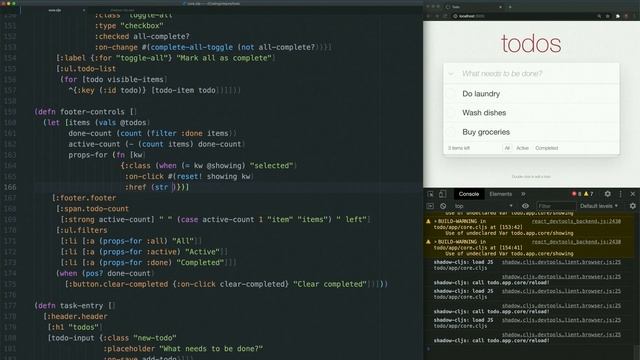Screen dimensions: 640x360
Task: Show the console sidebar toggle icon
Action: pyautogui.click(x=430, y=206)
